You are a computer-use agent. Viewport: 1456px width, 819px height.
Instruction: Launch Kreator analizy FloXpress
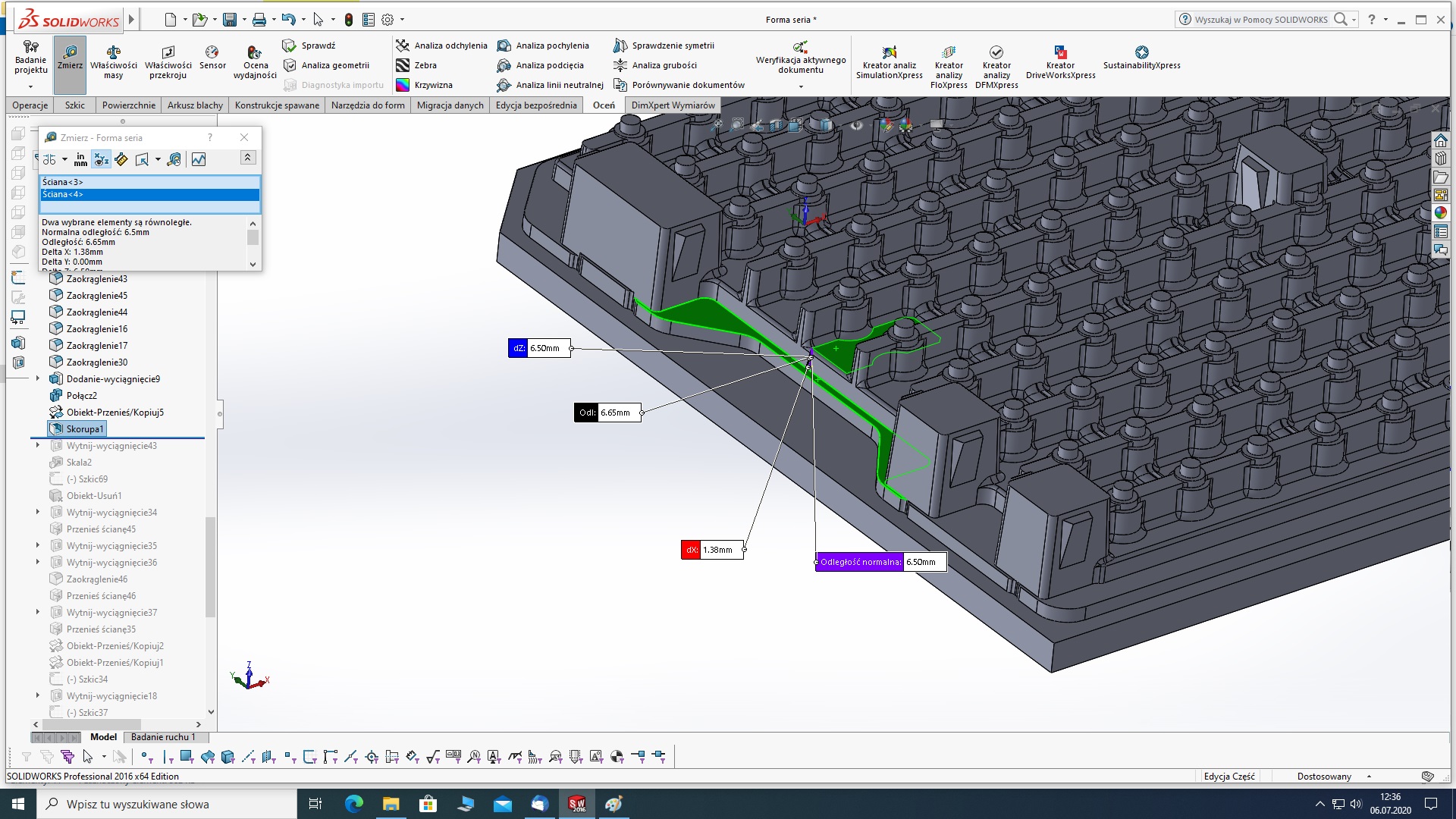coord(949,67)
